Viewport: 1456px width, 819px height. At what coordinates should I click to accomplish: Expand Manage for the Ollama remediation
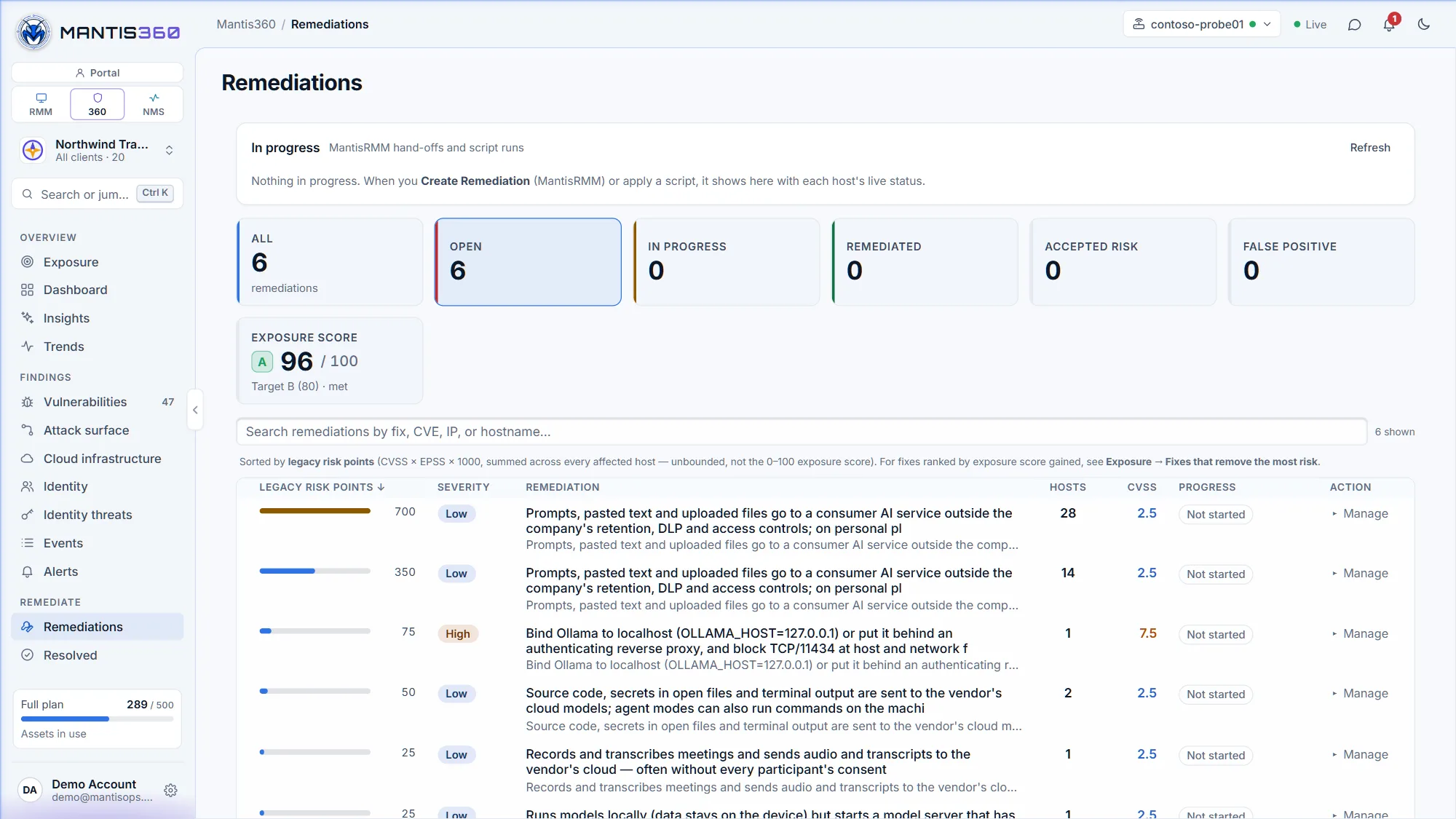coord(1360,634)
